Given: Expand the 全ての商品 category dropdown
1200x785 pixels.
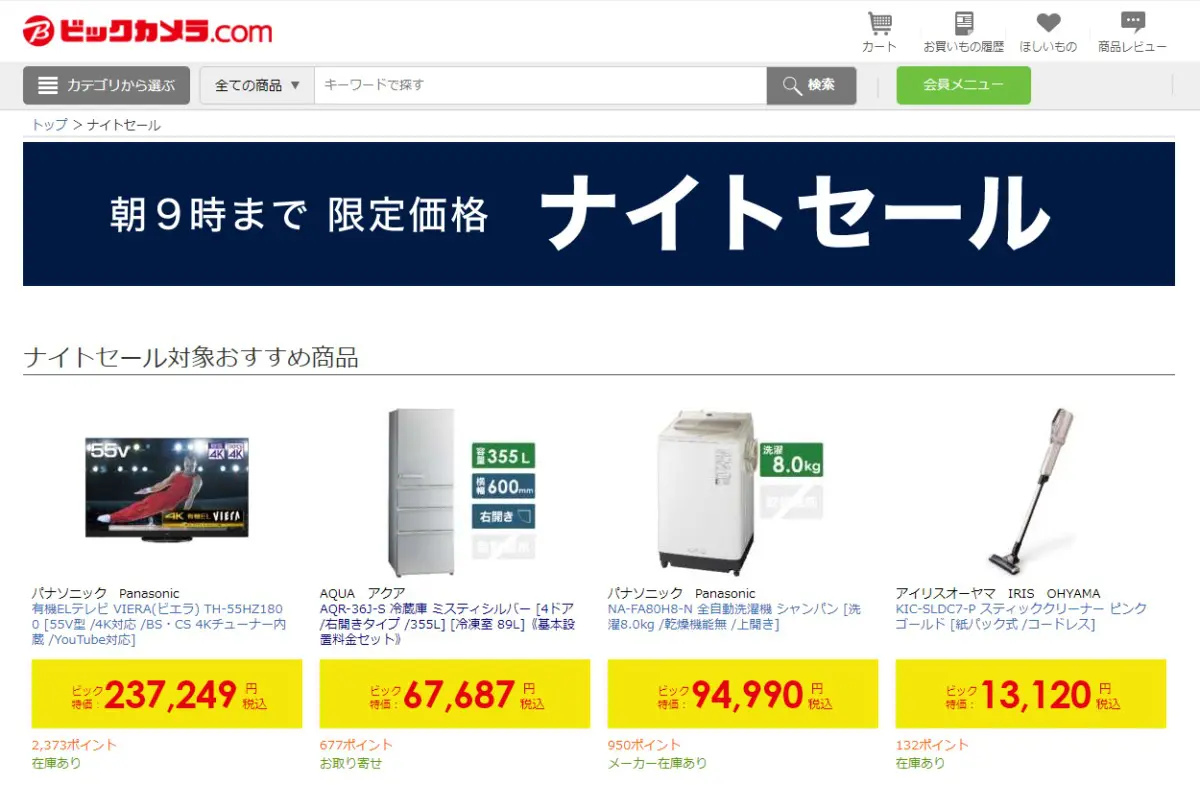Looking at the screenshot, I should [258, 85].
